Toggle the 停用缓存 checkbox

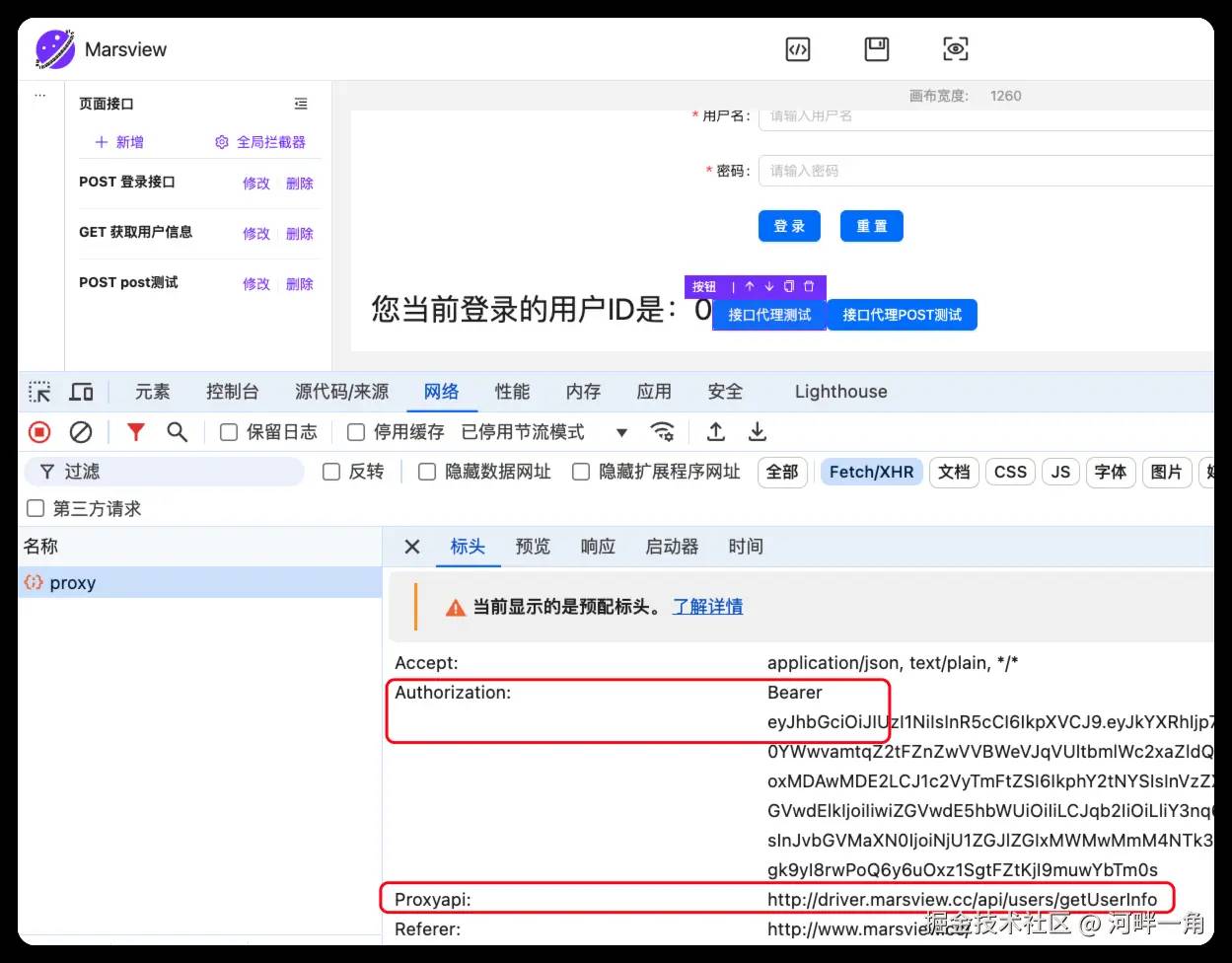pos(356,432)
